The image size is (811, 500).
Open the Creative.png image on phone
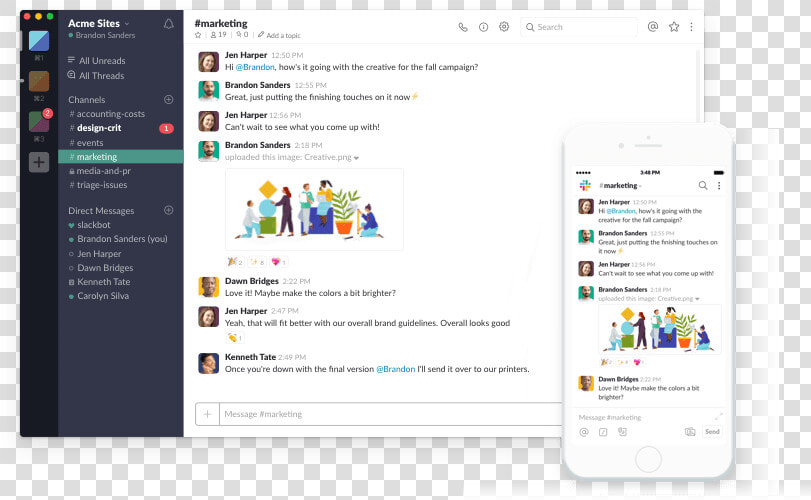[659, 329]
